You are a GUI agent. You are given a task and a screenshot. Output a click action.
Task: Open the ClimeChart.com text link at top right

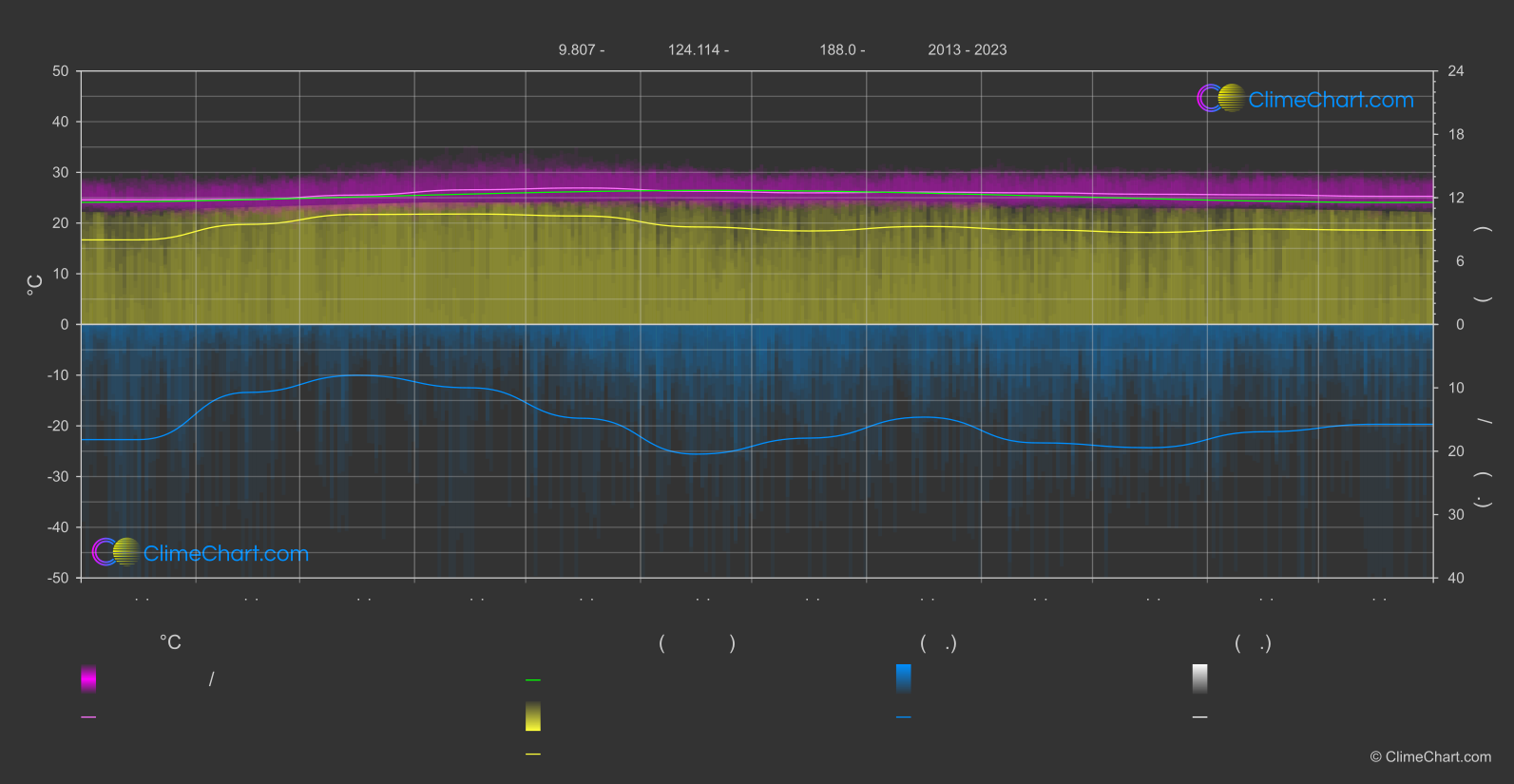1331,100
